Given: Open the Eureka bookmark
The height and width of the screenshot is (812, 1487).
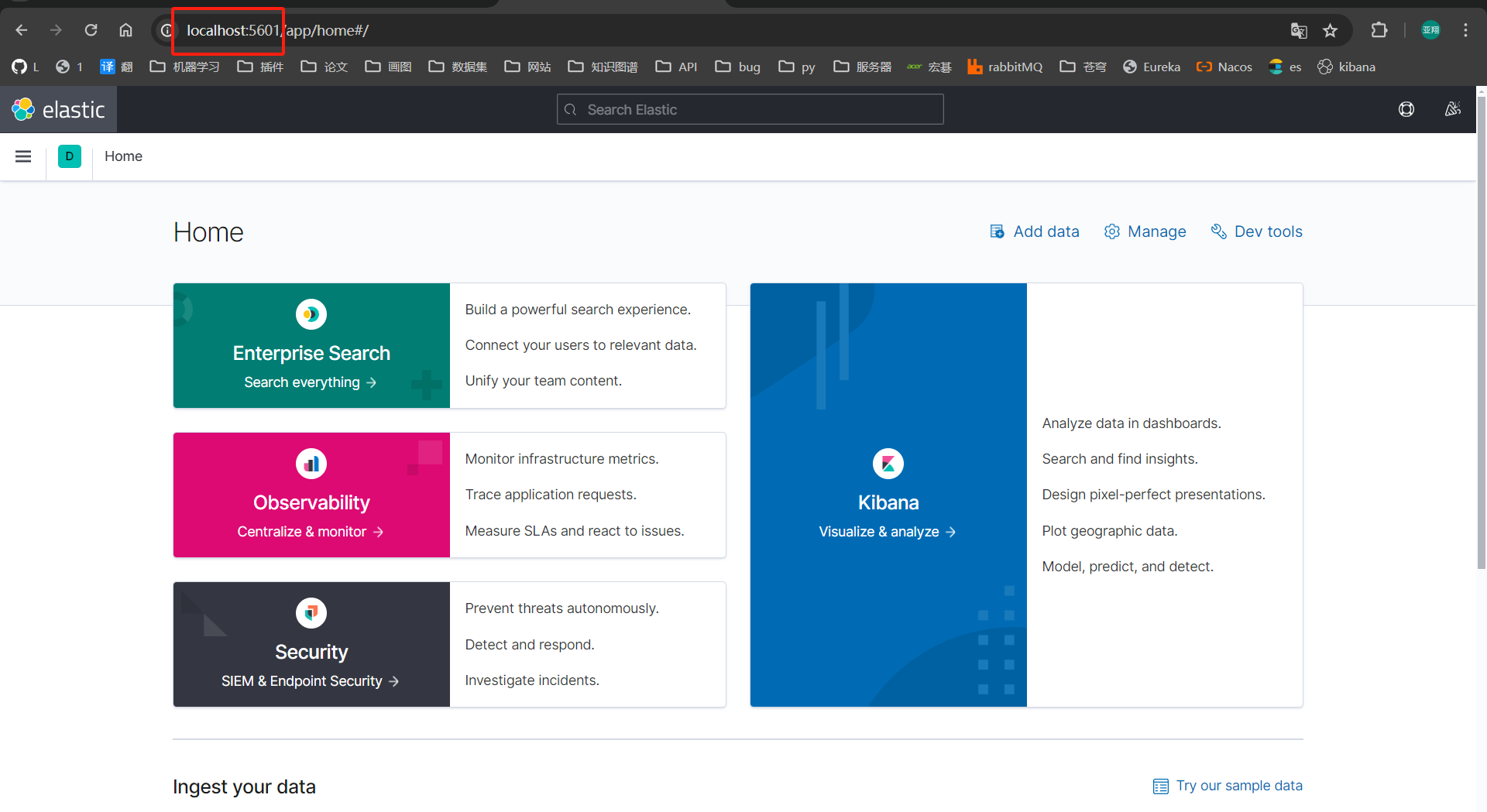Looking at the screenshot, I should [1152, 67].
